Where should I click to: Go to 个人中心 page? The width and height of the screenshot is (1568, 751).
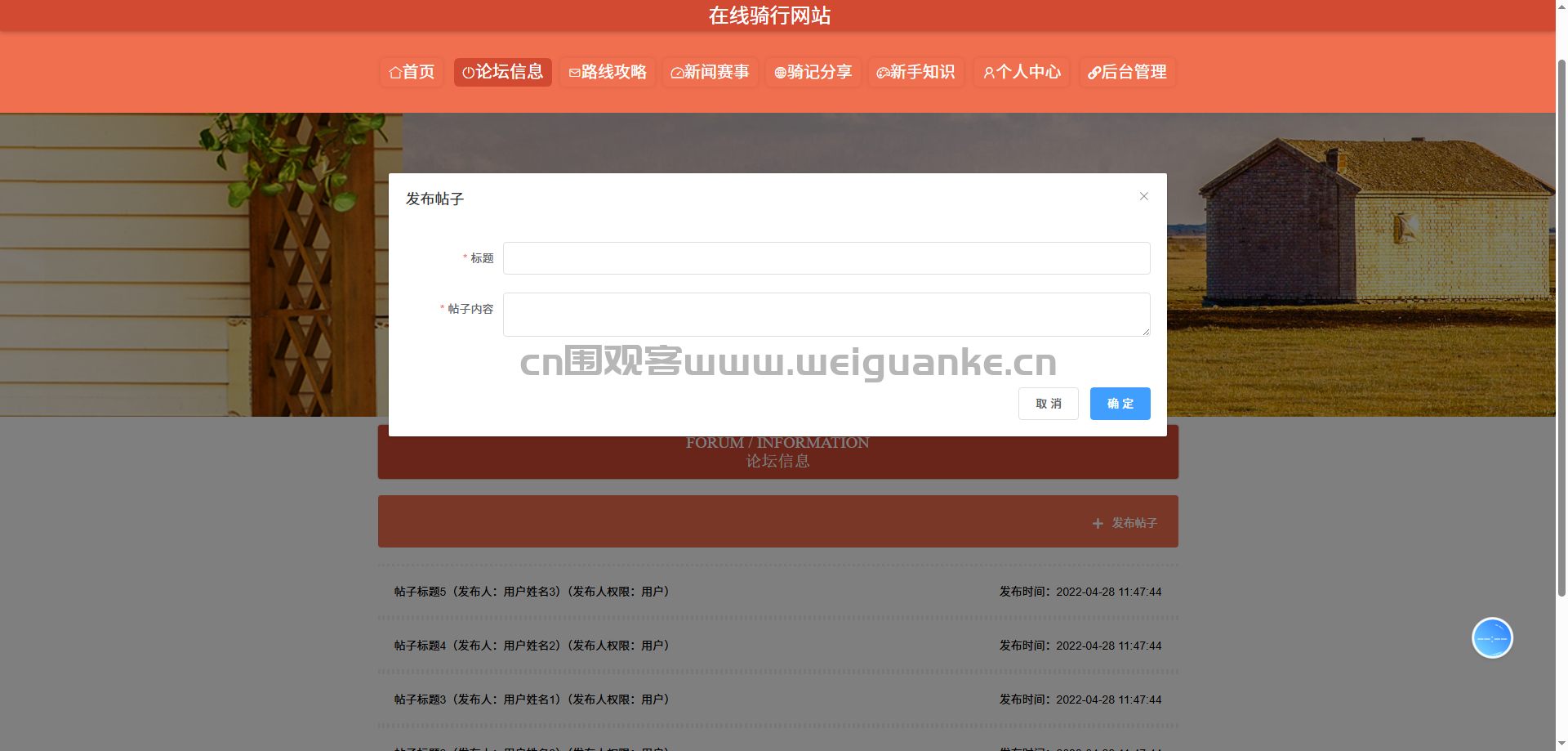(1022, 72)
